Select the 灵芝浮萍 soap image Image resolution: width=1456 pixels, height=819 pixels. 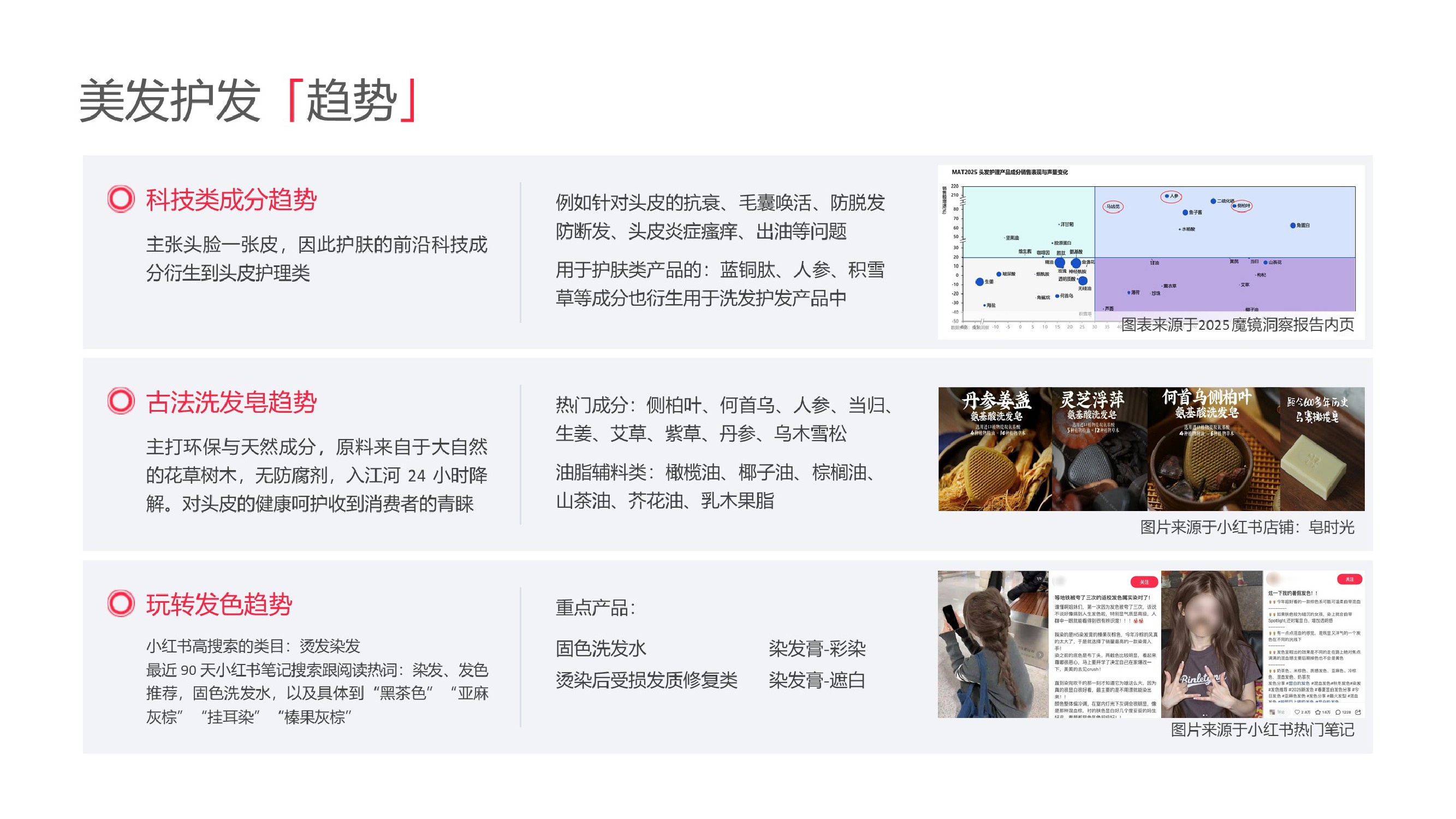coord(1099,449)
